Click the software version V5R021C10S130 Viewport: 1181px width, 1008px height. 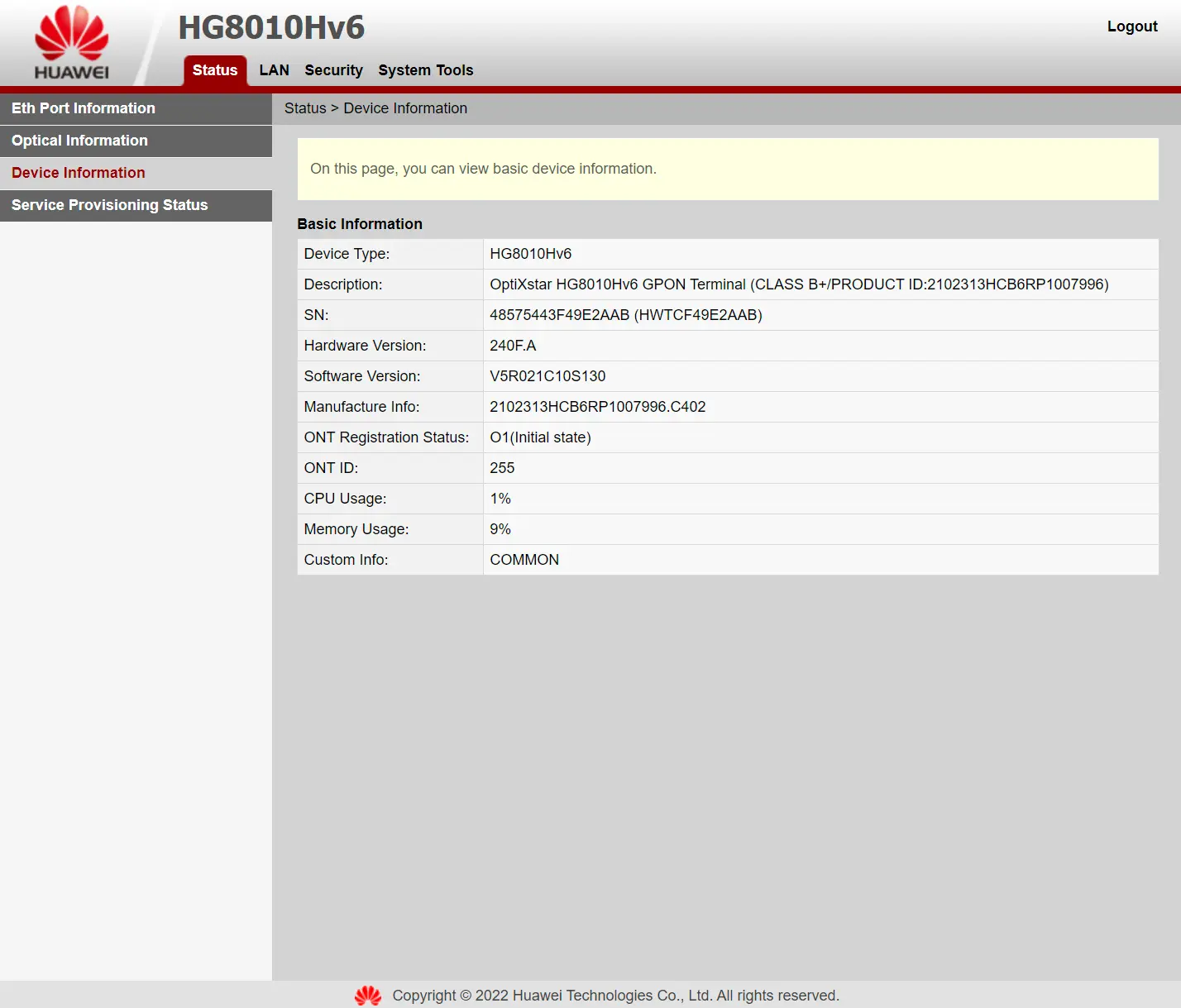[x=547, y=376]
